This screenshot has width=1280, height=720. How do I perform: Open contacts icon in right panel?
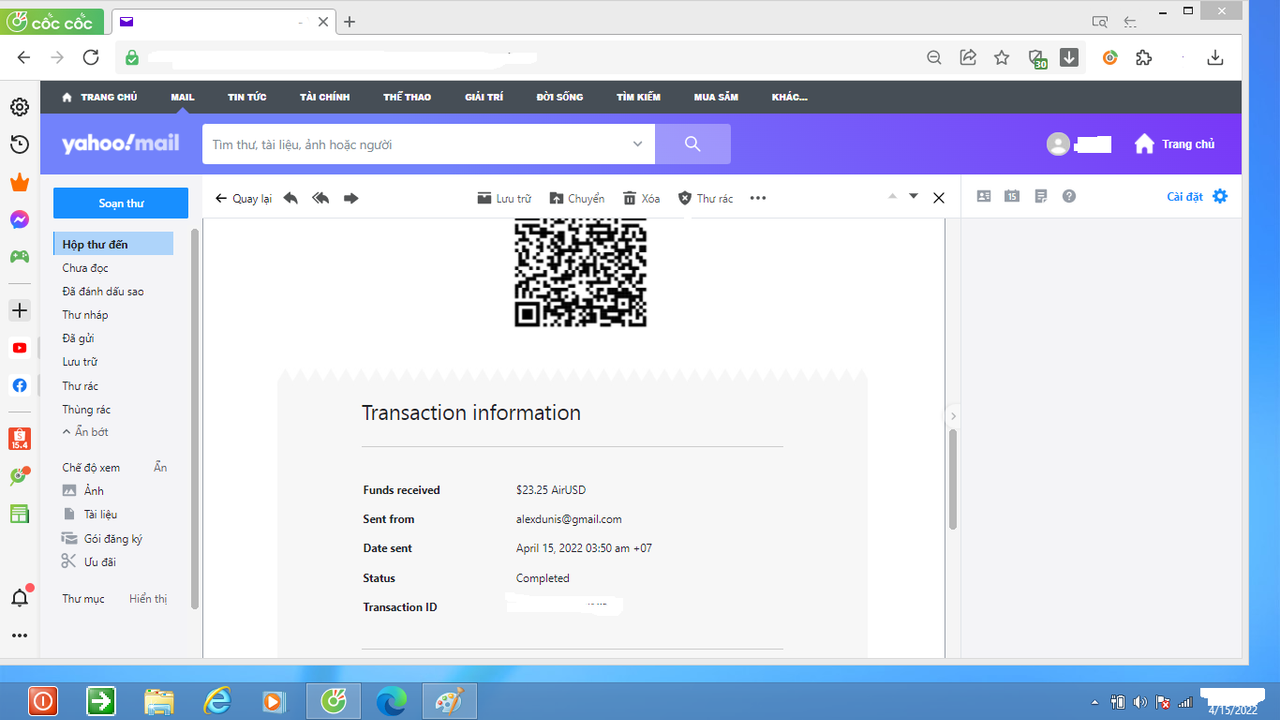click(x=984, y=196)
